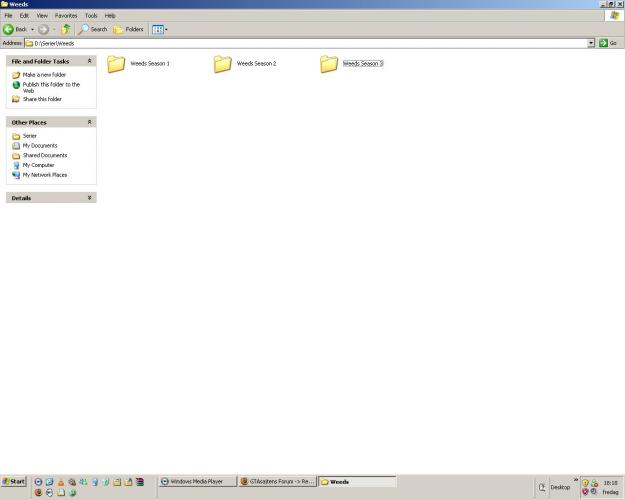Open the Back button history dropdown arrow
The width and height of the screenshot is (625, 500).
click(x=33, y=30)
